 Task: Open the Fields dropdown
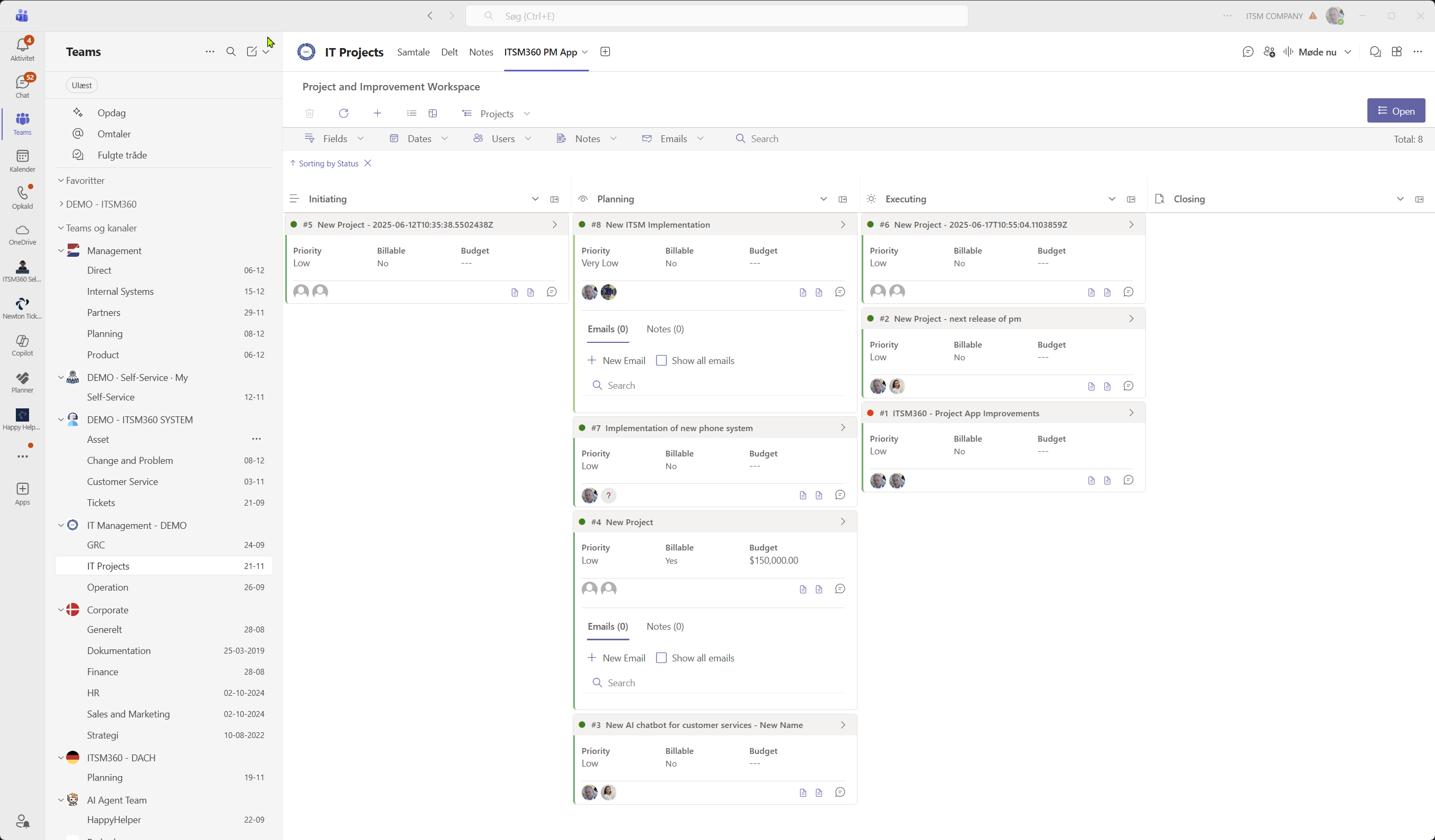334,139
